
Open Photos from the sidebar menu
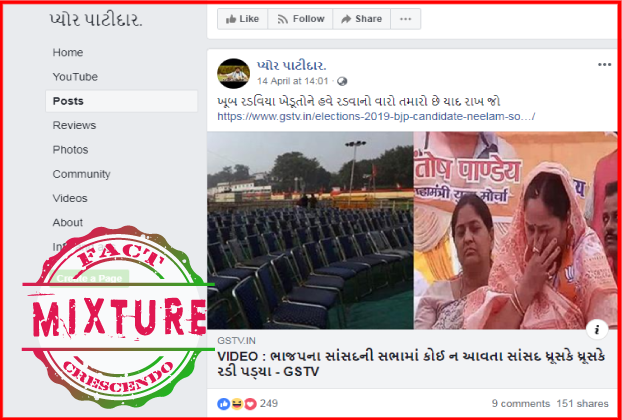tap(70, 150)
